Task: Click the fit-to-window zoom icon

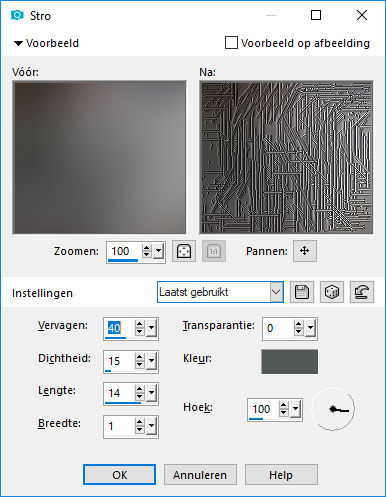Action: point(184,251)
